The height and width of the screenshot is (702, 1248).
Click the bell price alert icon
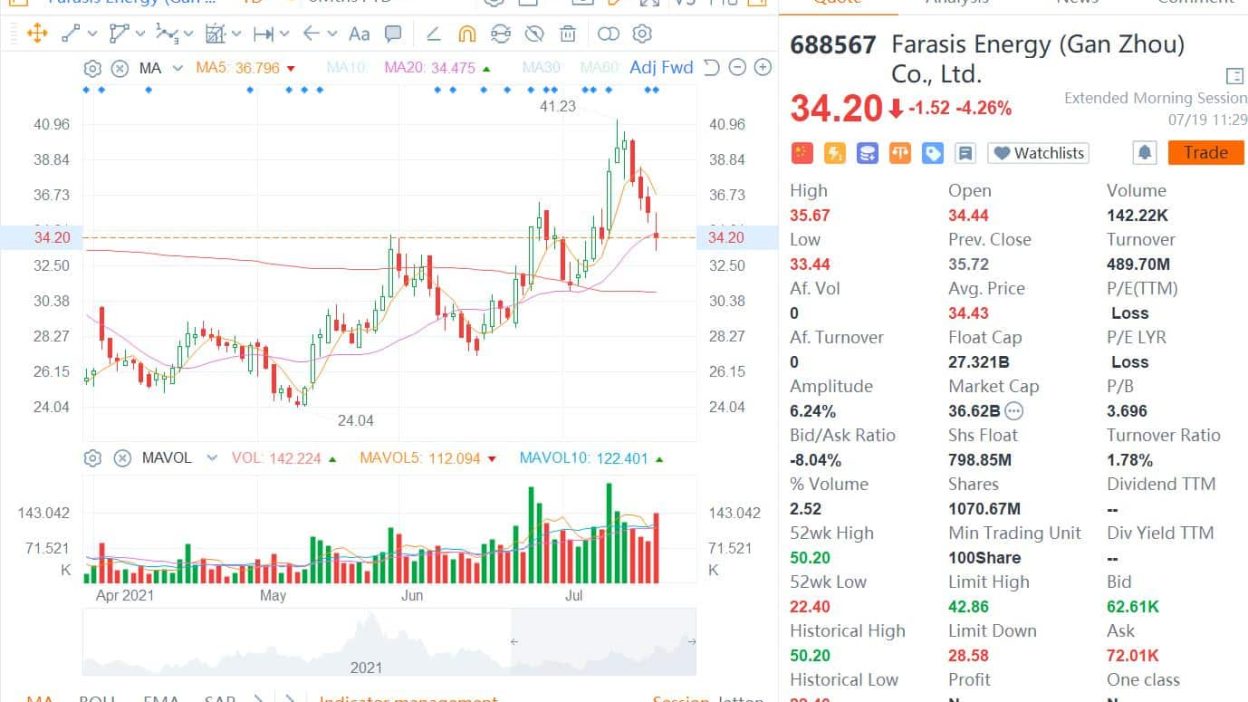coord(1145,153)
